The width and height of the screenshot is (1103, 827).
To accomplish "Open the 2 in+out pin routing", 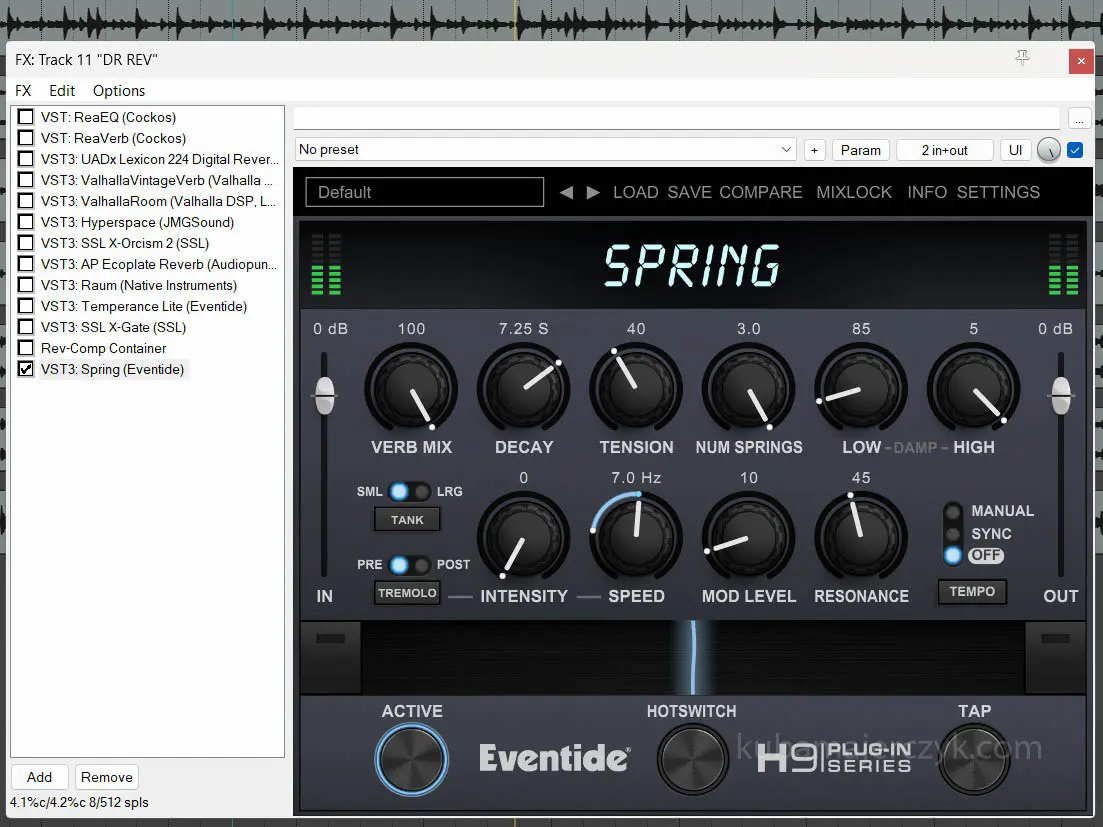I will pos(944,150).
